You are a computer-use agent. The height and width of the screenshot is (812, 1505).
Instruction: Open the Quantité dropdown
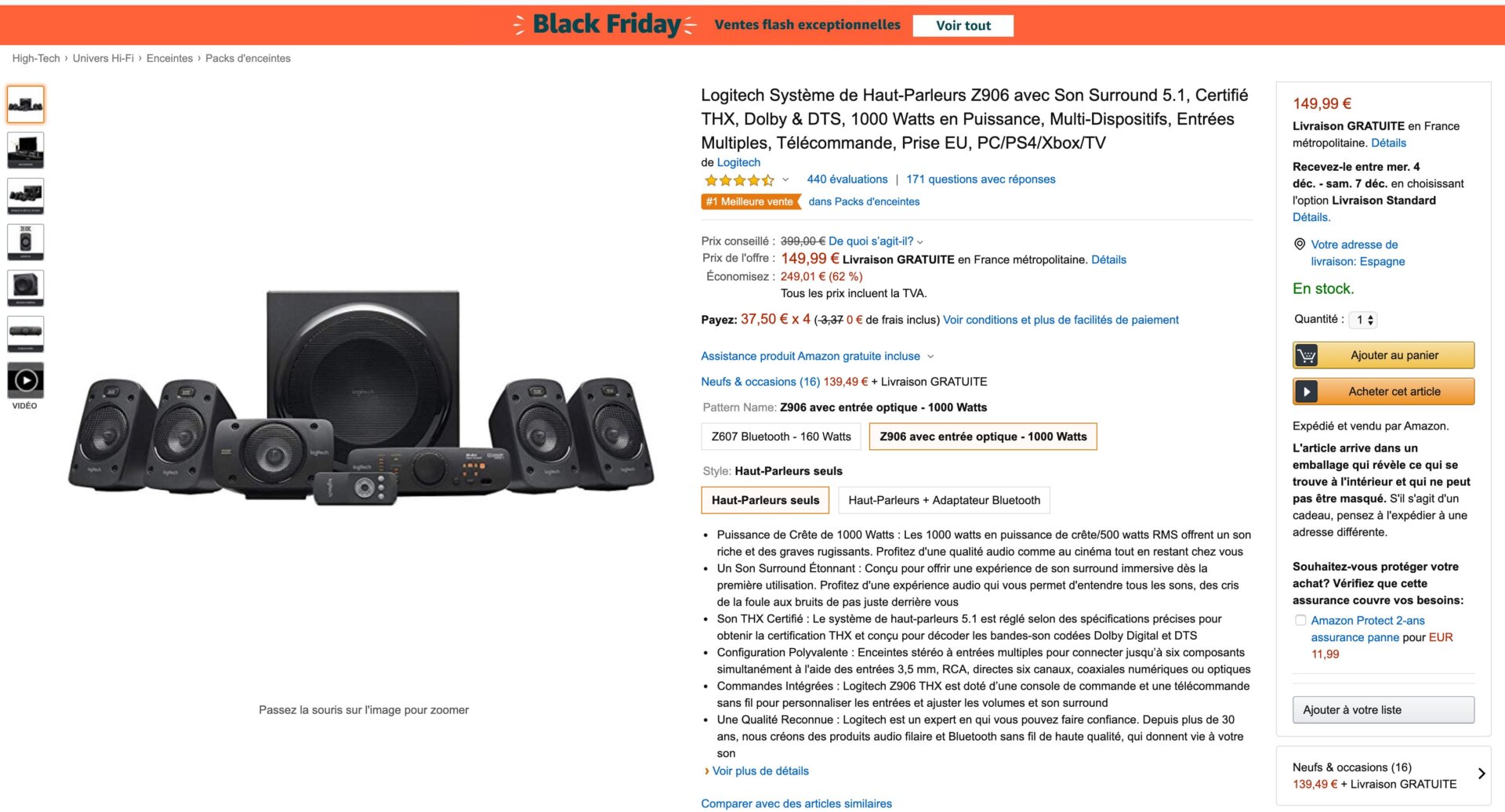(x=1365, y=320)
